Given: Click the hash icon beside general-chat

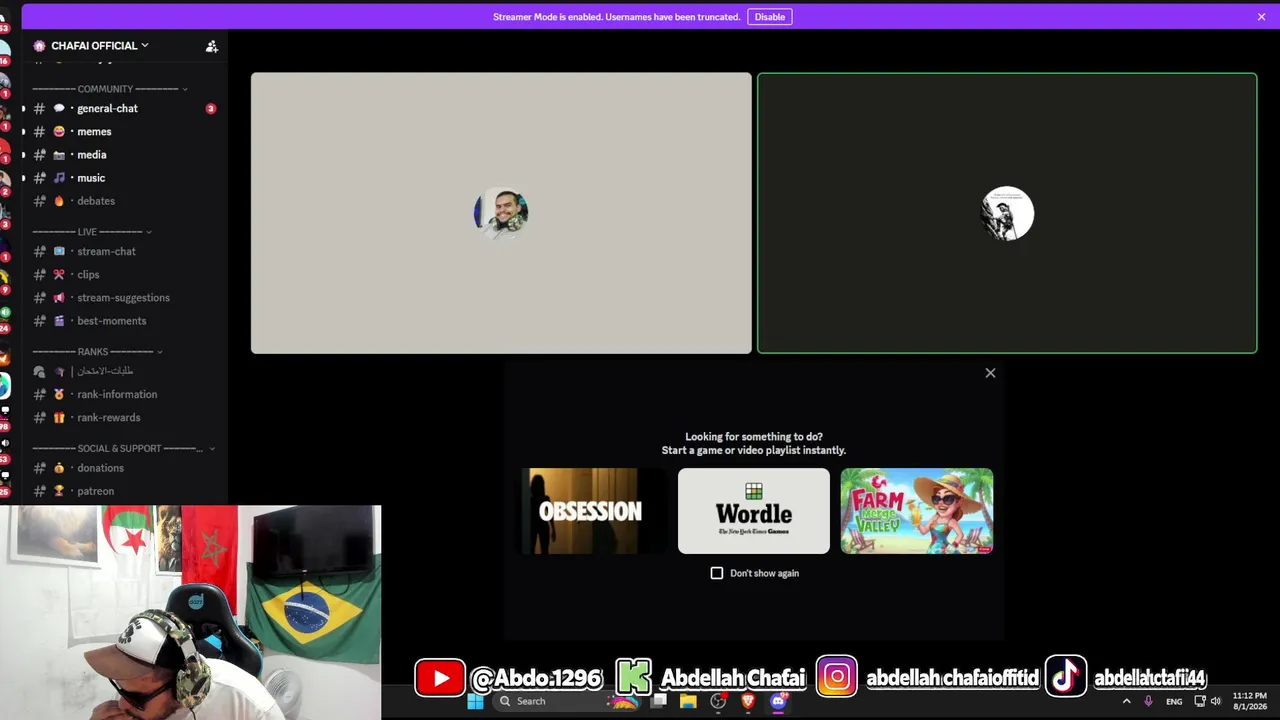Looking at the screenshot, I should pyautogui.click(x=39, y=108).
